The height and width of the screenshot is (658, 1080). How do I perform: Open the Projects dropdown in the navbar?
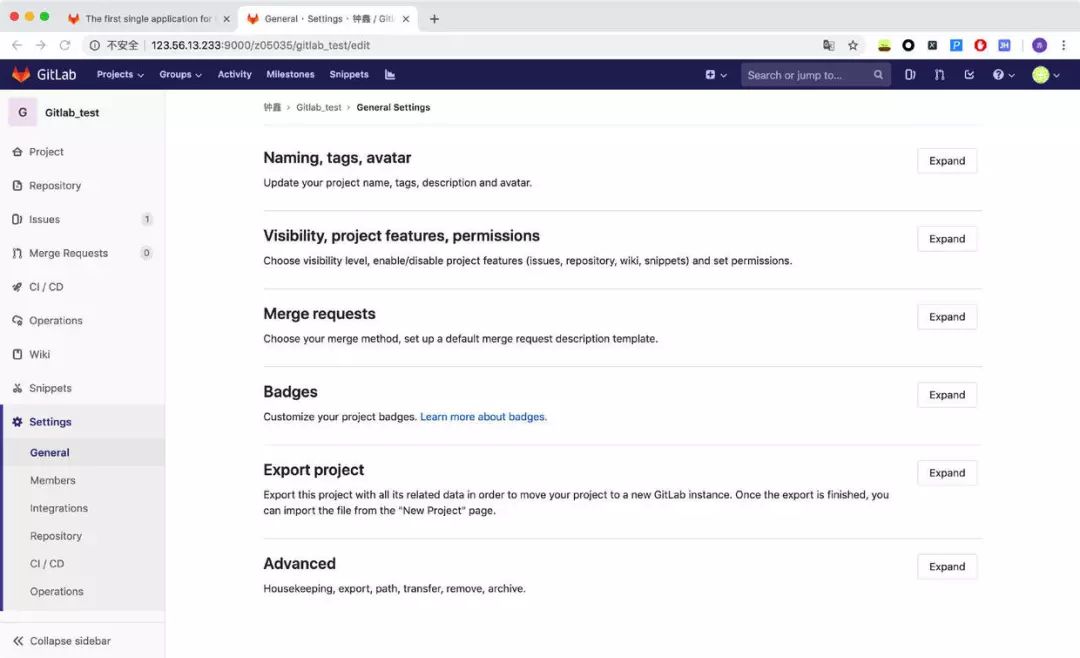(120, 74)
